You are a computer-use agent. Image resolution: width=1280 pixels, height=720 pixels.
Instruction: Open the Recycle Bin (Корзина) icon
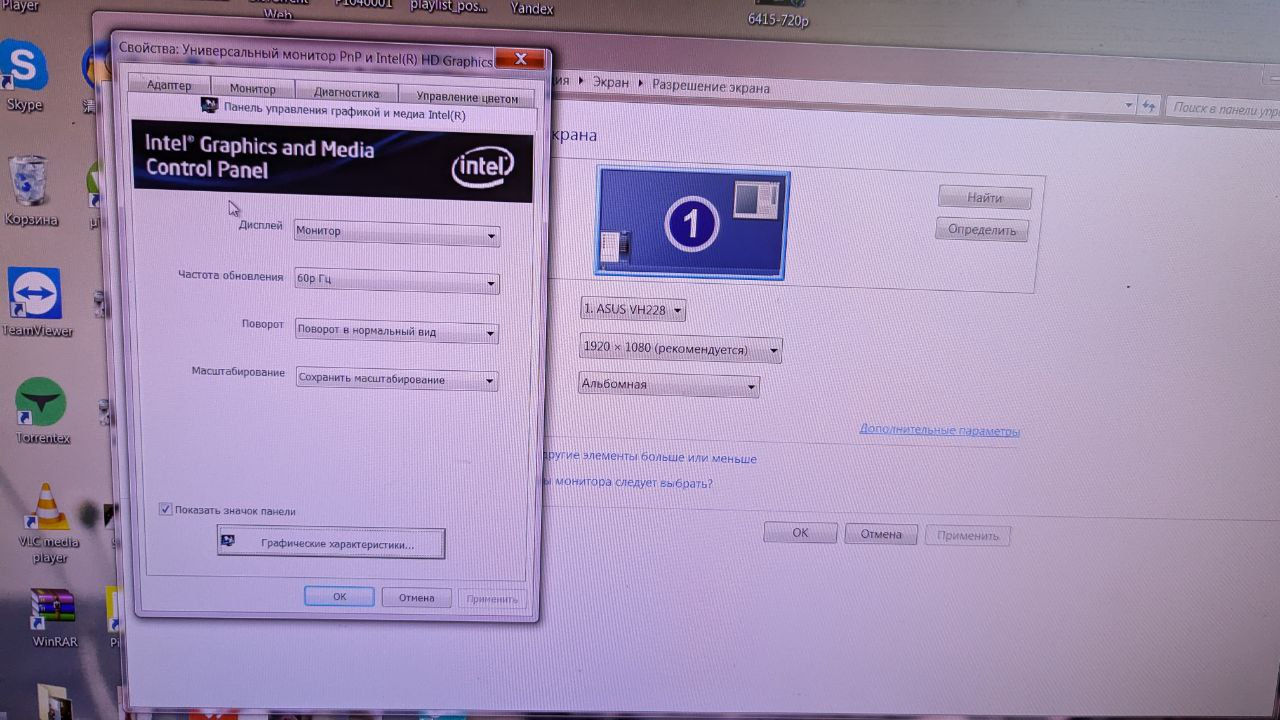tap(29, 190)
